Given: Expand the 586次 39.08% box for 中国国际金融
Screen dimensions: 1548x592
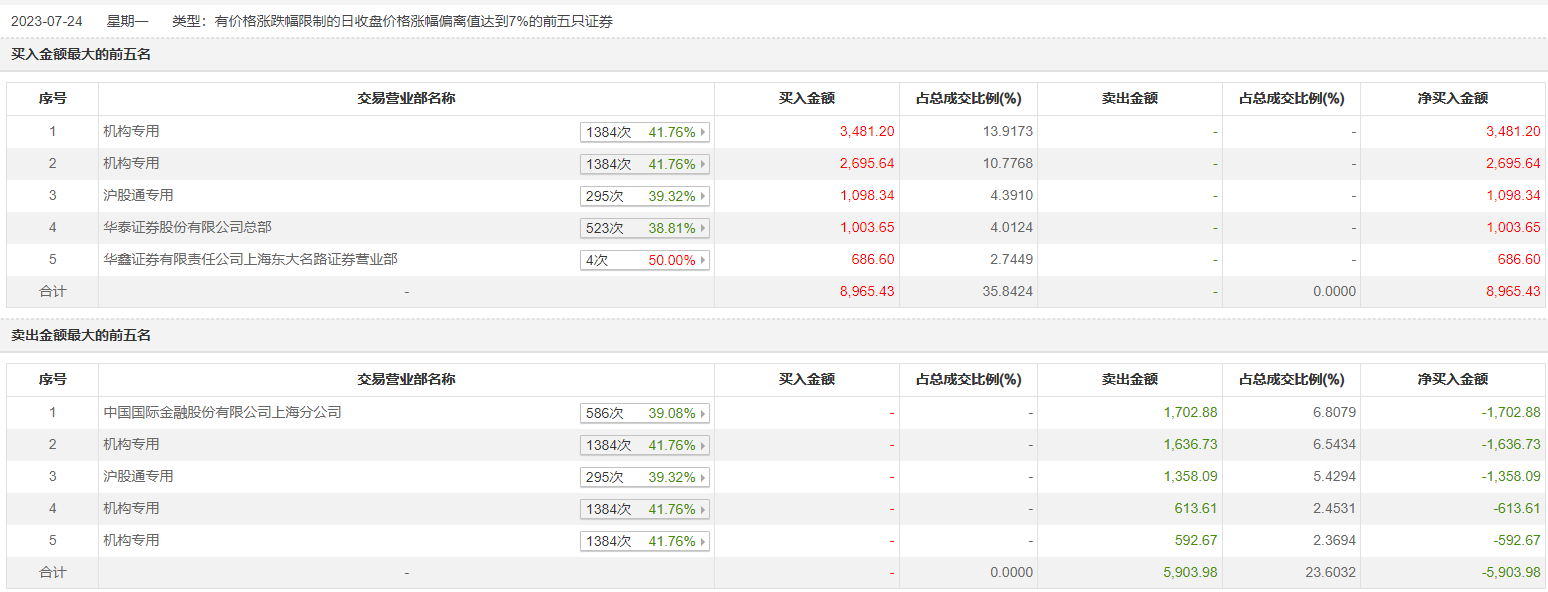Looking at the screenshot, I should tap(644, 413).
